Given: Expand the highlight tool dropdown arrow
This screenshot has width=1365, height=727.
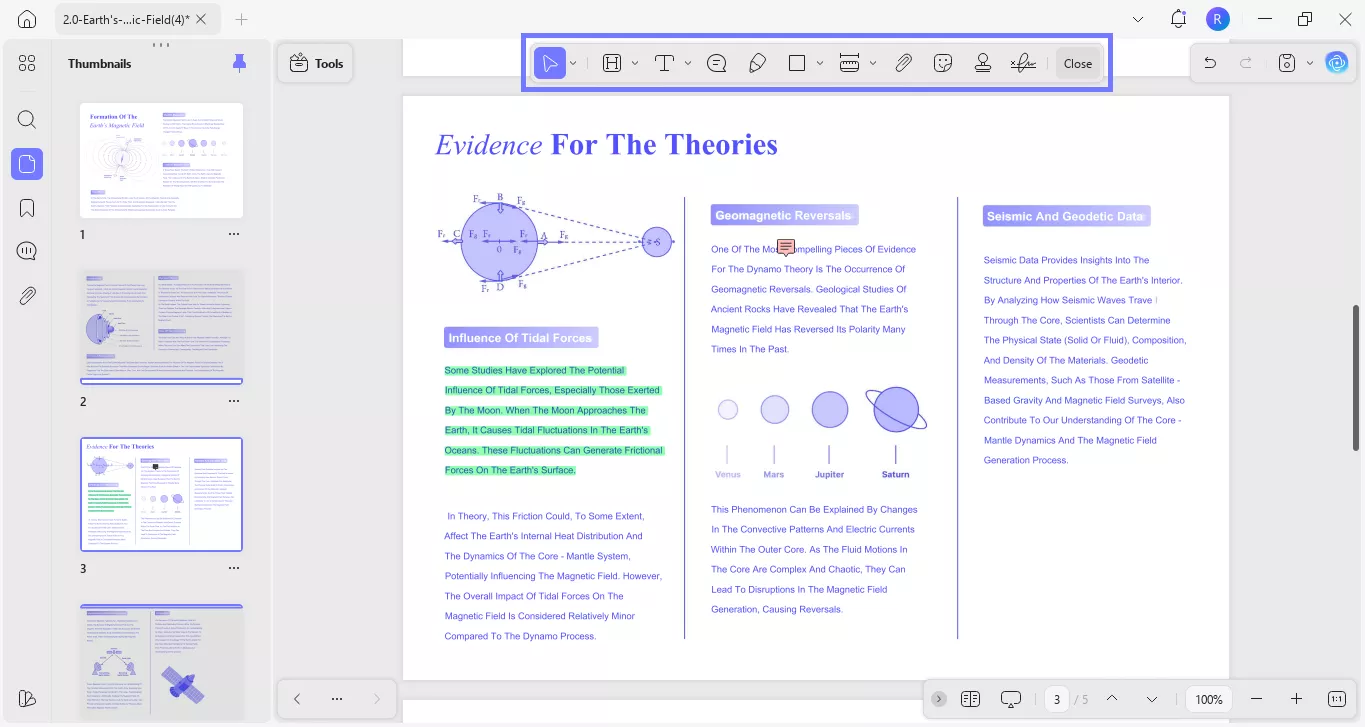Looking at the screenshot, I should (635, 63).
